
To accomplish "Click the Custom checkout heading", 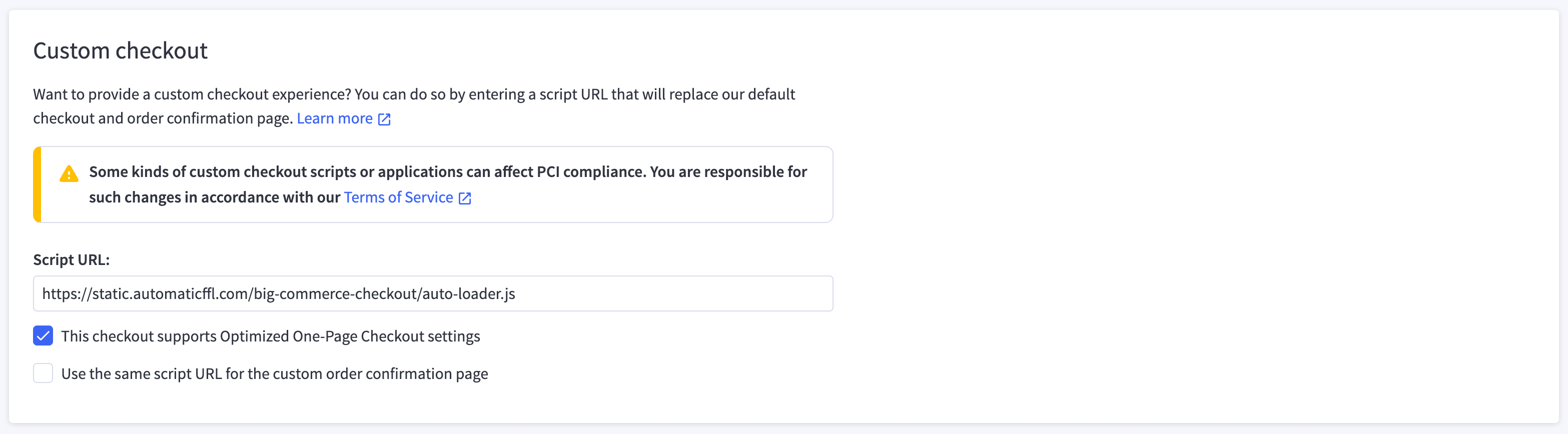I will coord(120,50).
